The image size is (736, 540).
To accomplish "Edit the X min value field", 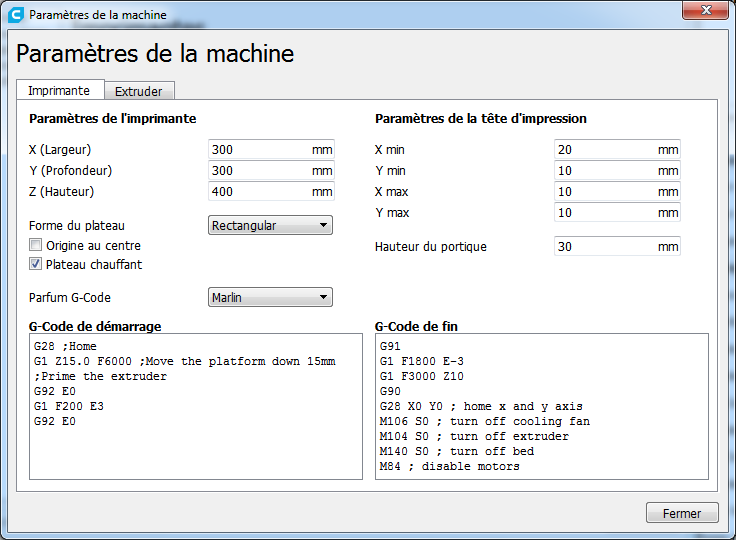I will point(617,149).
